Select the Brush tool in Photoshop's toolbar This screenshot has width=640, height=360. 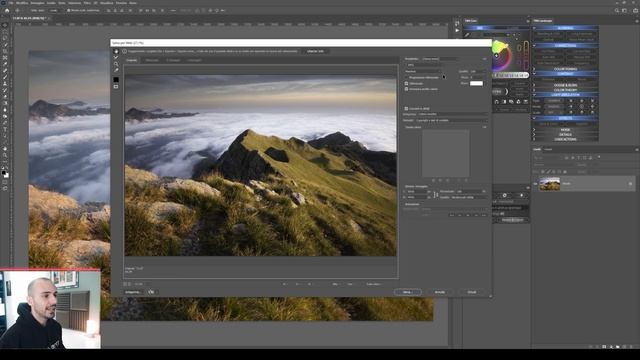pyautogui.click(x=5, y=77)
